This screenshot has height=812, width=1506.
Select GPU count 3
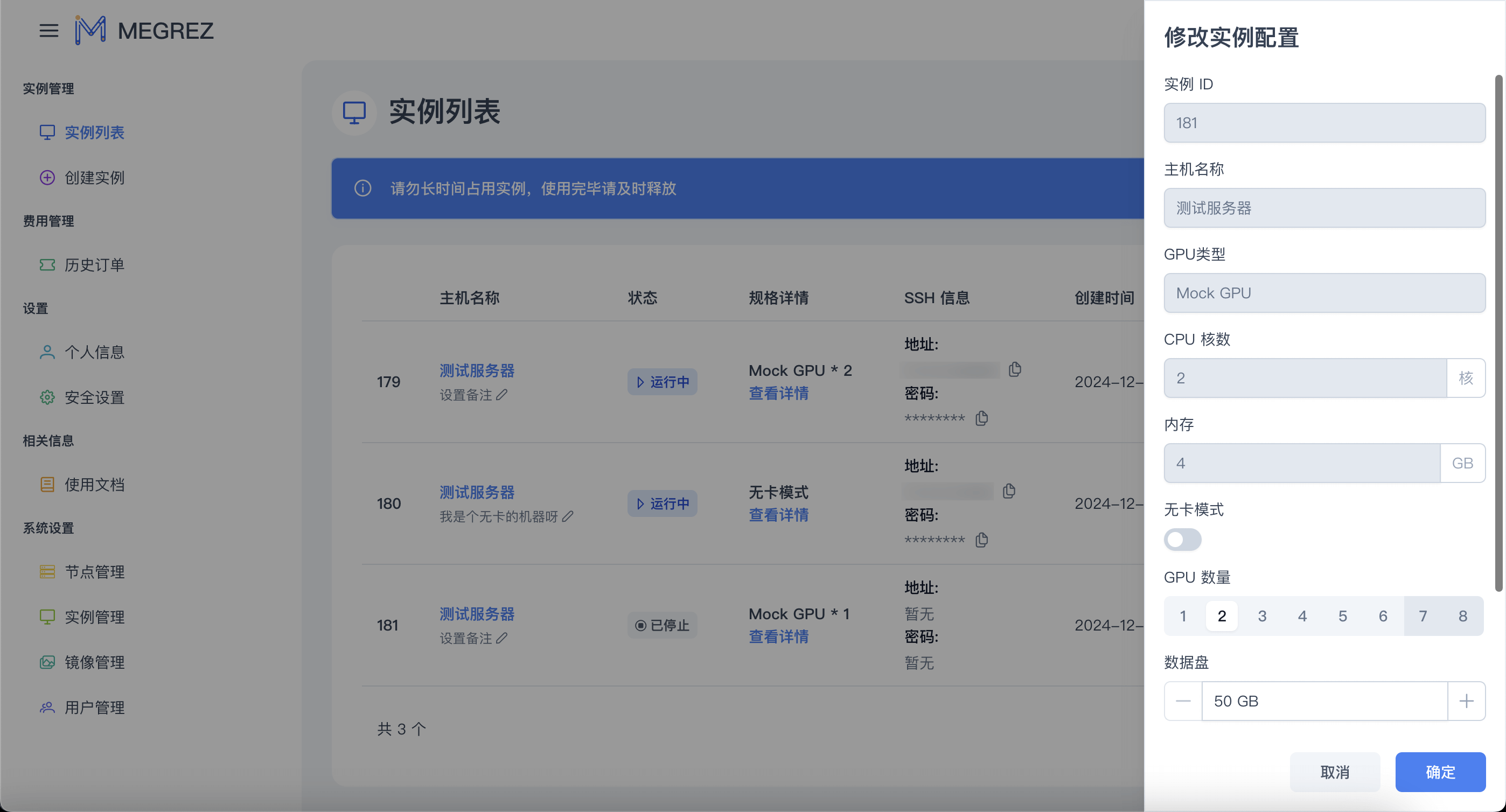pos(1261,615)
